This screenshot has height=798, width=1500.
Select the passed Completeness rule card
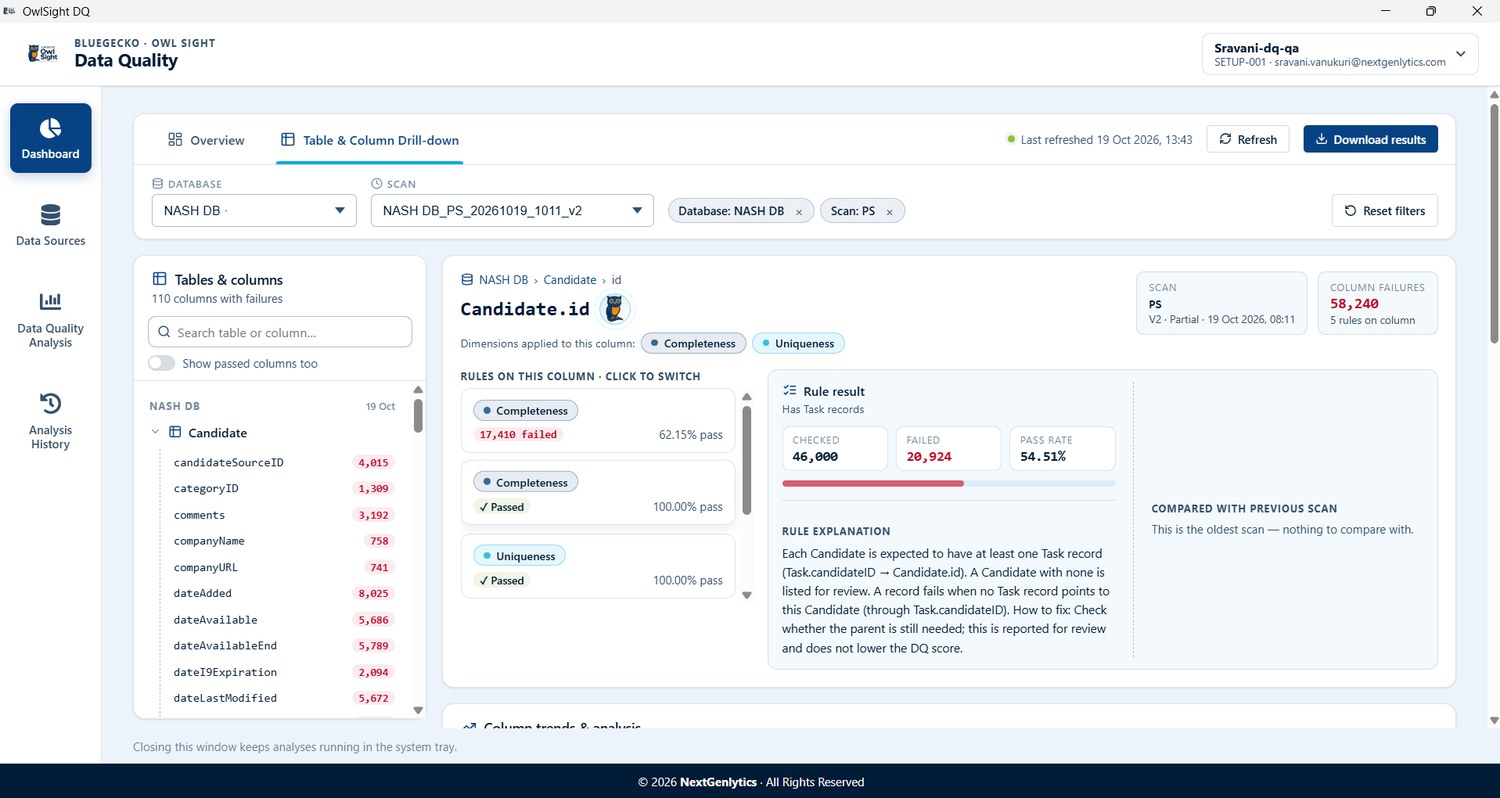598,493
